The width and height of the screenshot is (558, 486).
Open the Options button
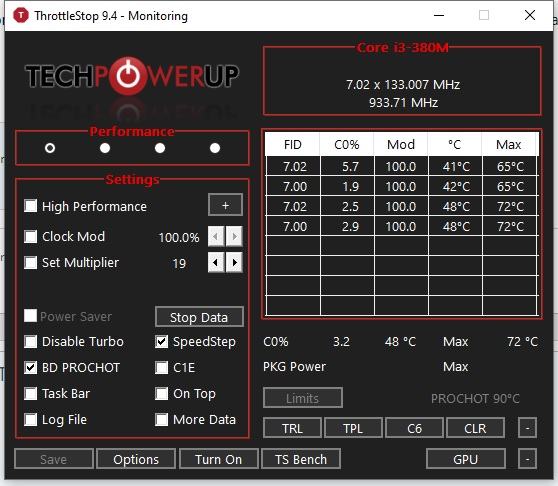pos(136,459)
